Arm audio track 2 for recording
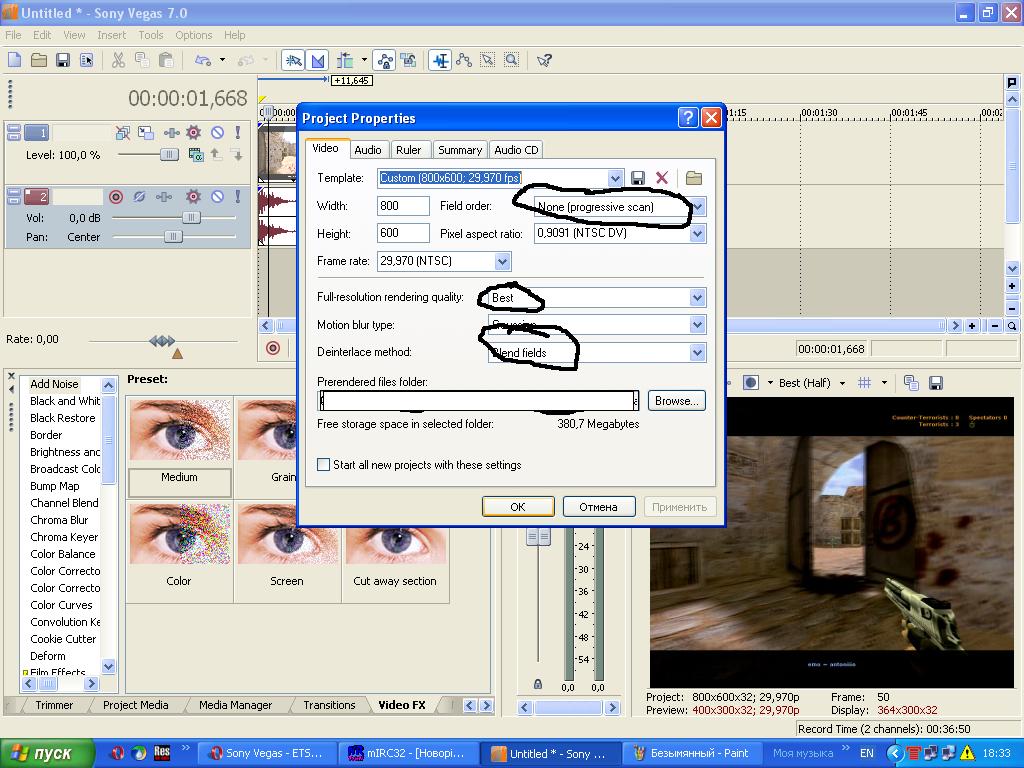This screenshot has height=768, width=1024. click(116, 197)
